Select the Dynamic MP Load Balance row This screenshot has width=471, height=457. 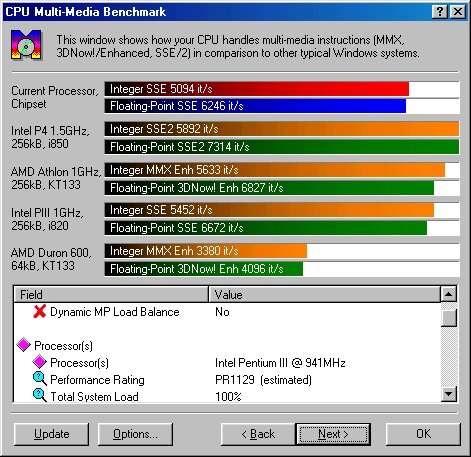(x=227, y=312)
